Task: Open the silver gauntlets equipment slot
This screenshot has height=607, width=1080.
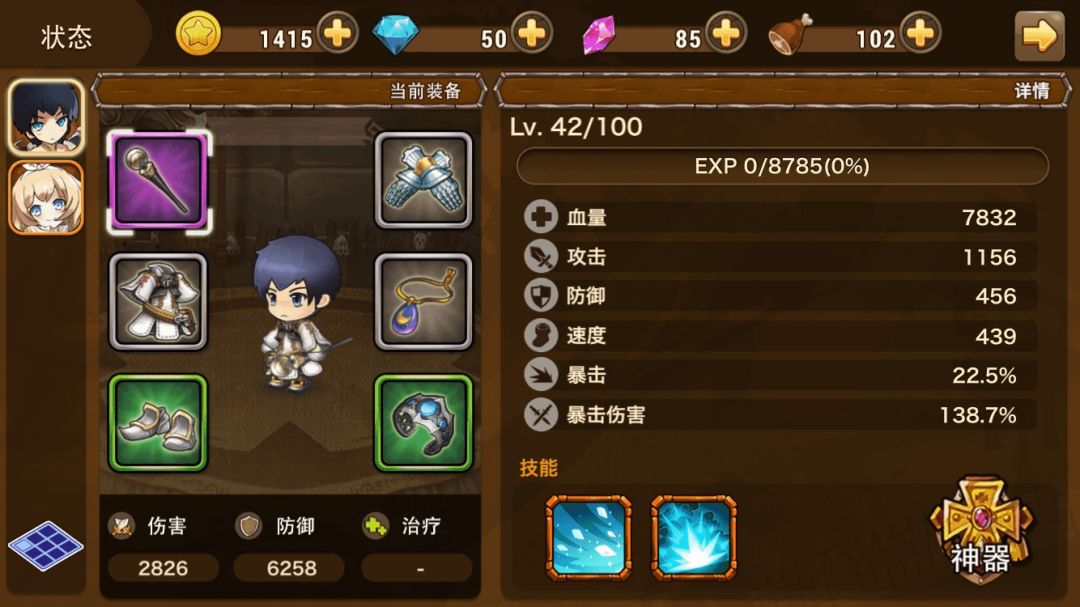Action: pyautogui.click(x=423, y=181)
